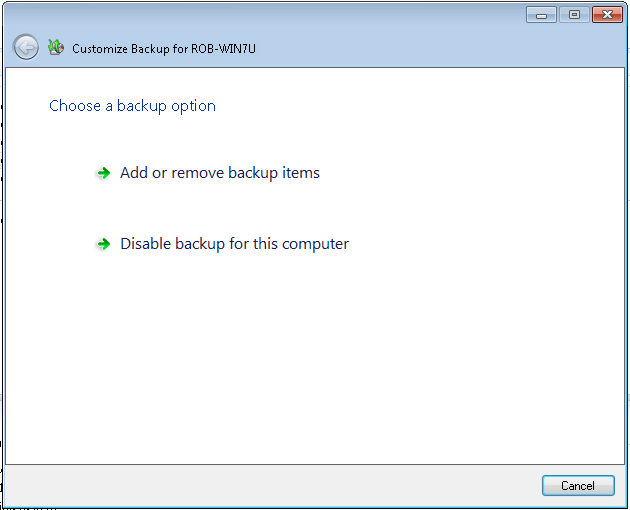Minimize the Customize Backup window
Image resolution: width=630 pixels, height=510 pixels.
(542, 15)
